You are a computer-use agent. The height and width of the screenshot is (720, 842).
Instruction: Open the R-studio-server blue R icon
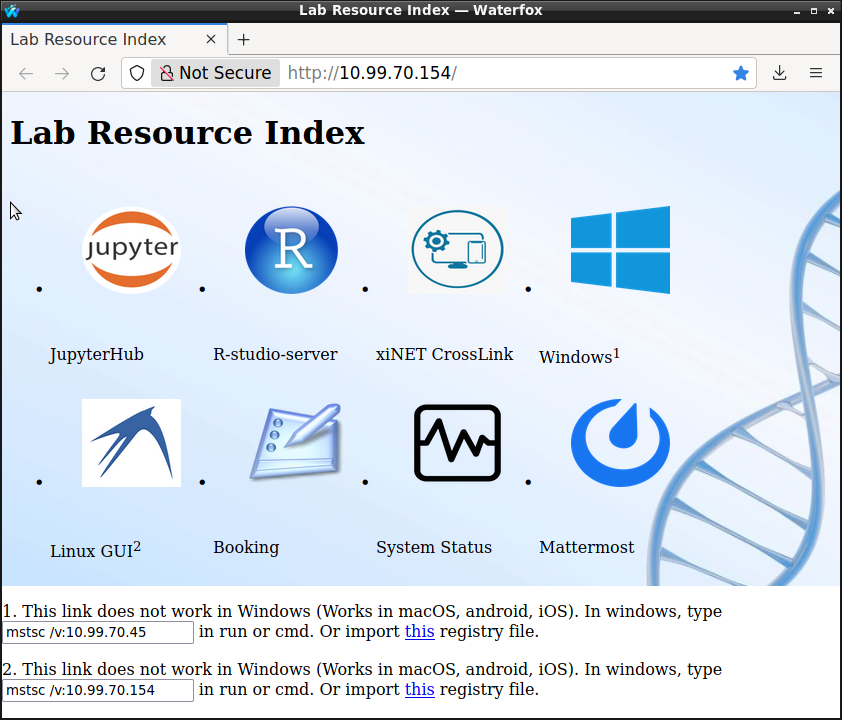pyautogui.click(x=292, y=250)
